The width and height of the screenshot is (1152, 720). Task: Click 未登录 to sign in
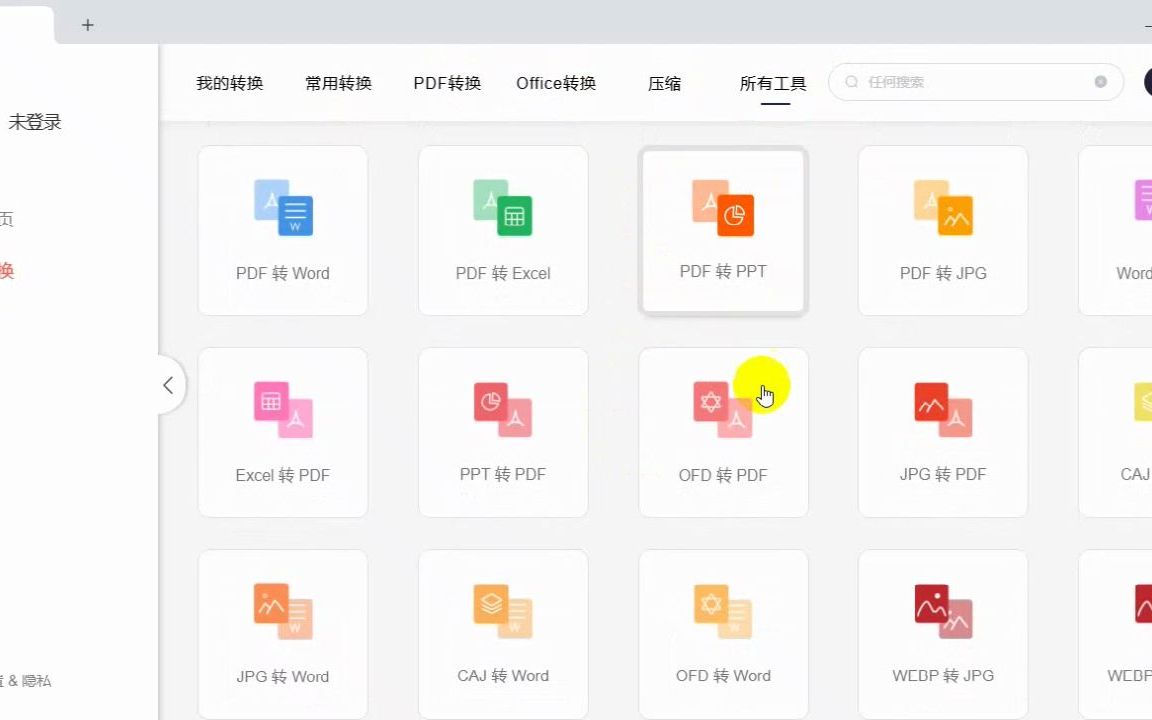36,121
